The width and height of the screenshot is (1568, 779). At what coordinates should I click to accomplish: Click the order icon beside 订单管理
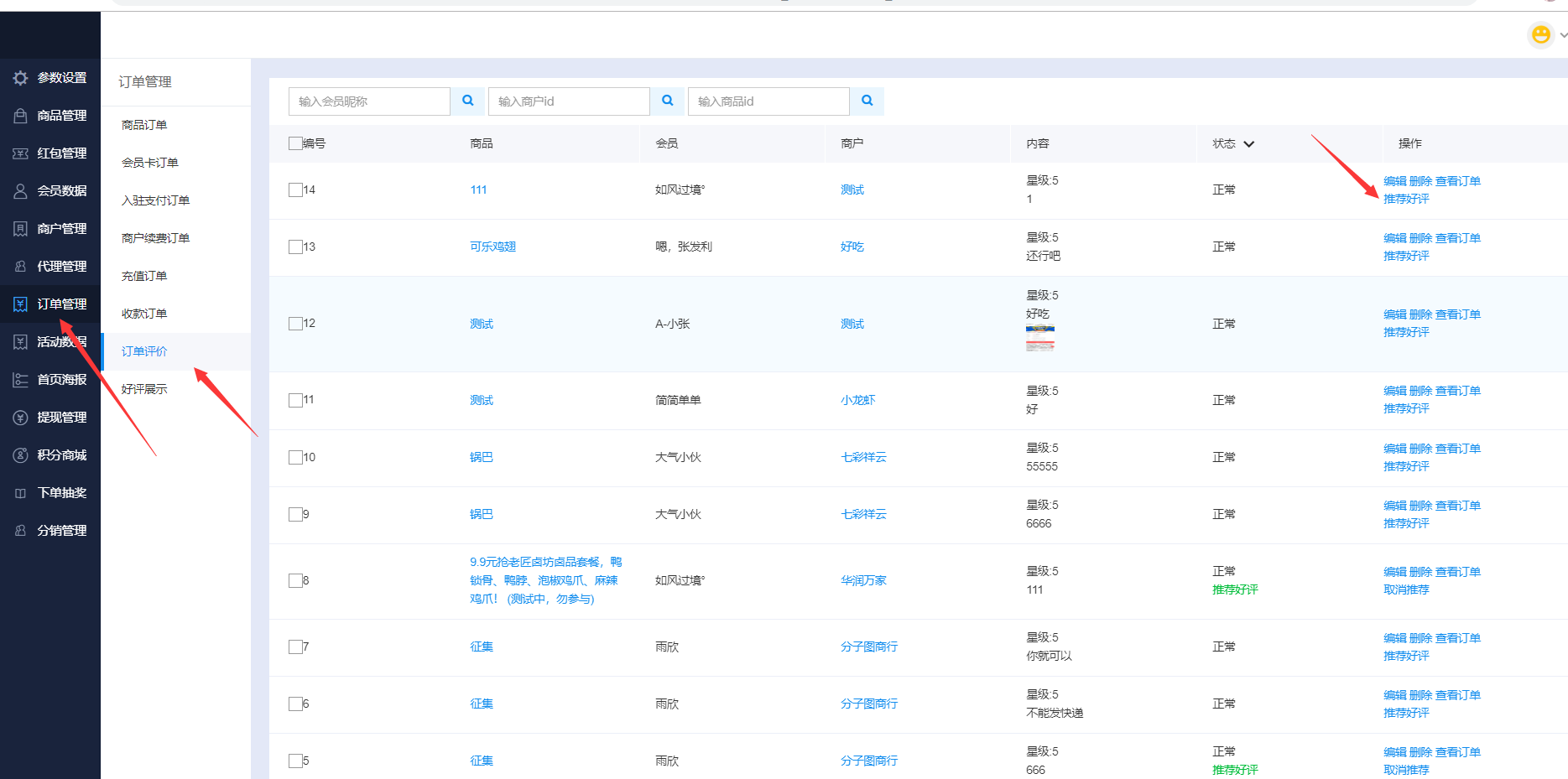coord(20,304)
